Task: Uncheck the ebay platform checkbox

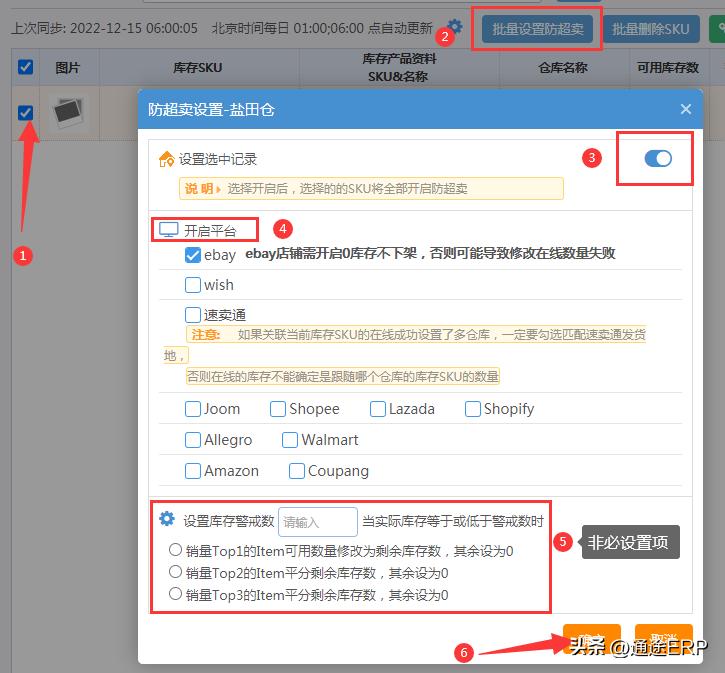Action: [x=192, y=255]
